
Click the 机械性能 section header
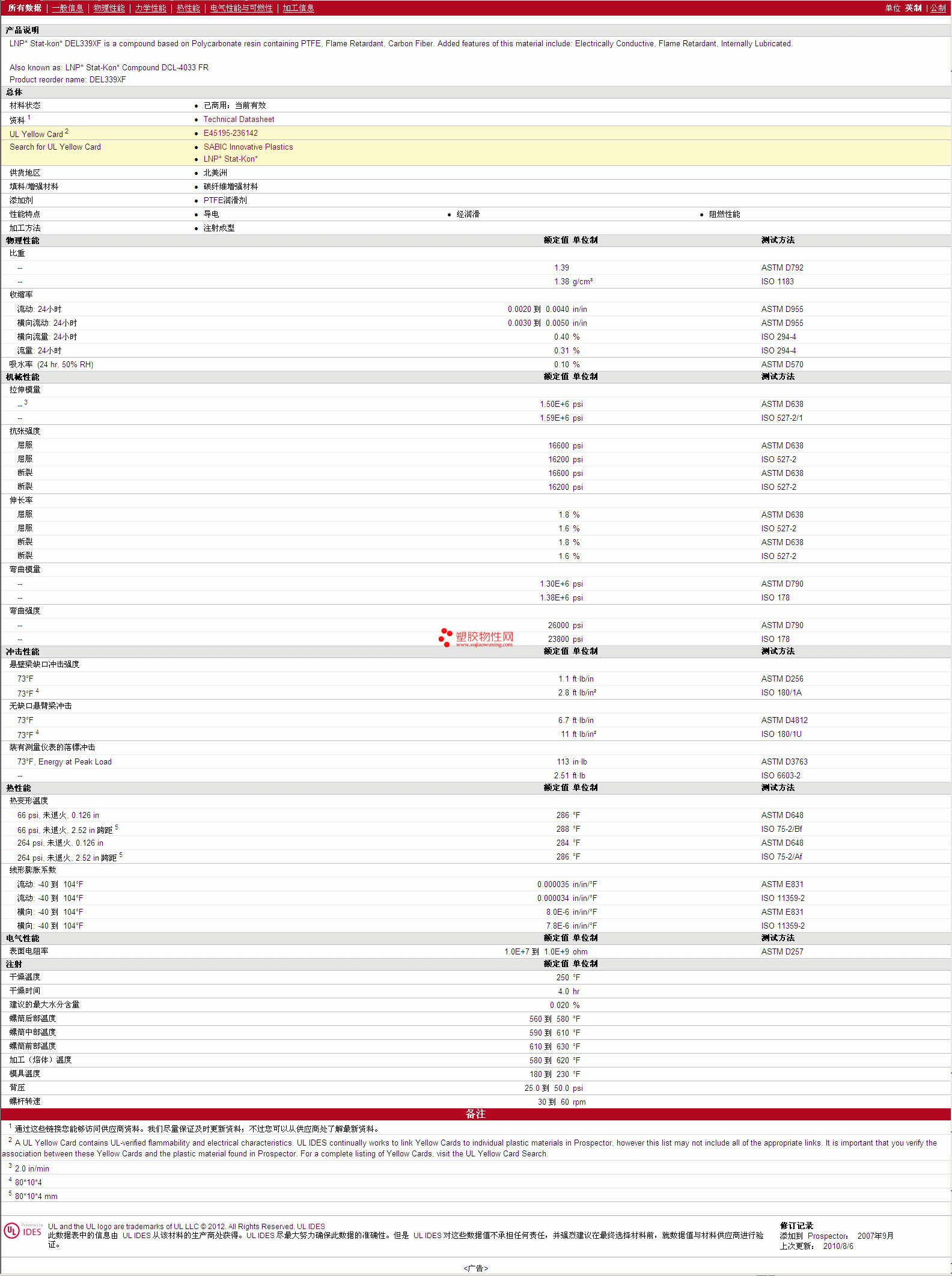pos(22,377)
